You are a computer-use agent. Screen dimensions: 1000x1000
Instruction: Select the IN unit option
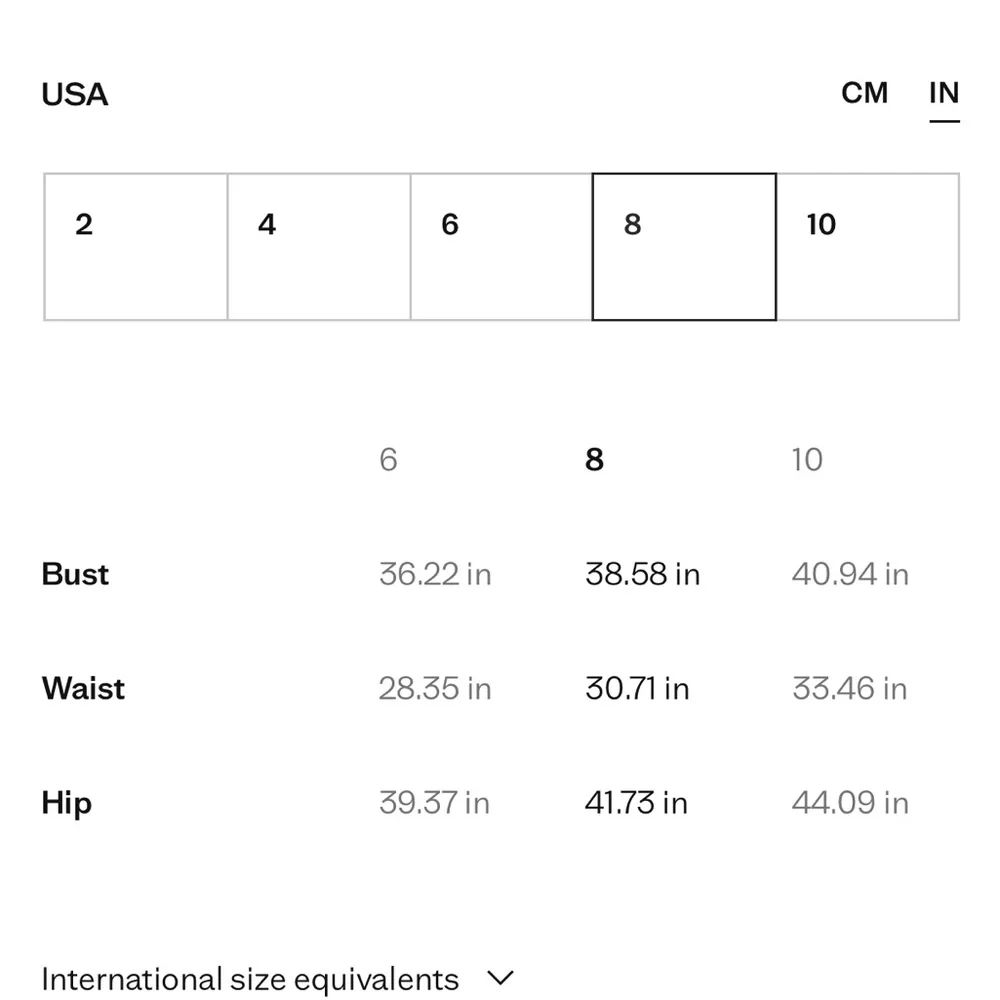[x=944, y=93]
